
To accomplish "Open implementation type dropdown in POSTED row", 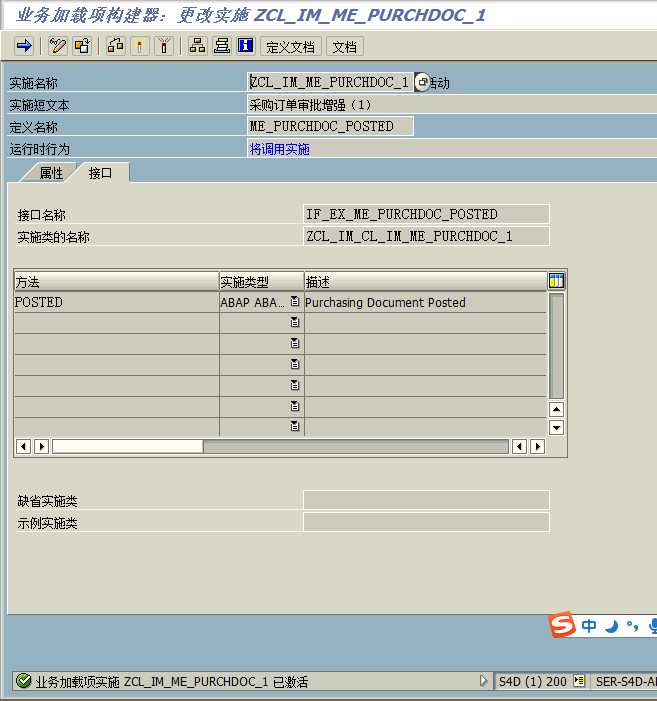I will pos(295,301).
